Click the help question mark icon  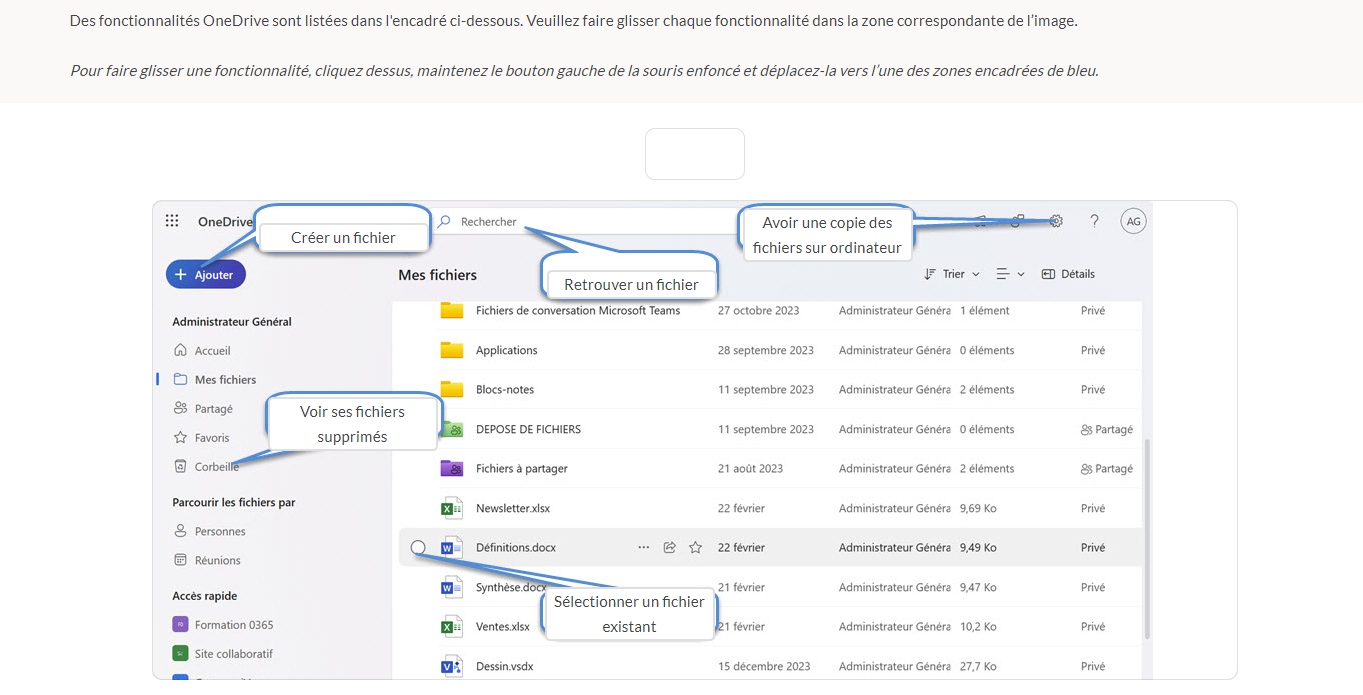coord(1094,221)
